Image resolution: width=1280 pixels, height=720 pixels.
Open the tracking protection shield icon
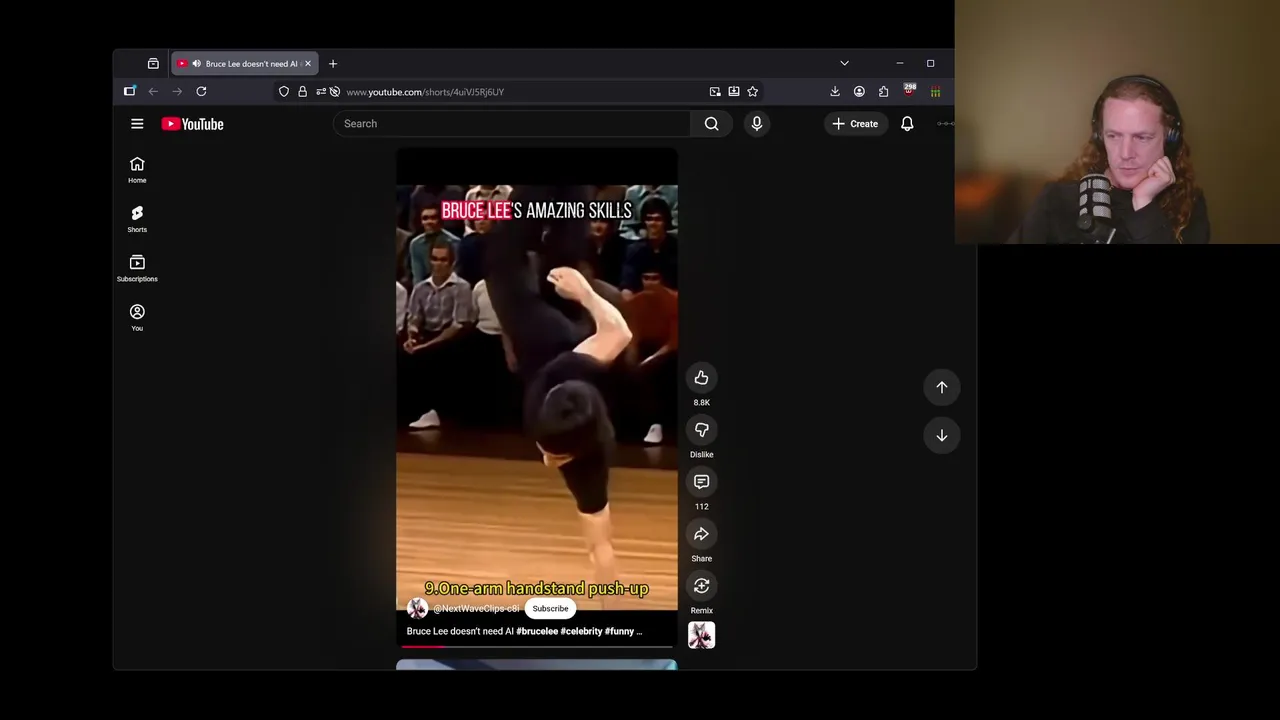(x=284, y=92)
